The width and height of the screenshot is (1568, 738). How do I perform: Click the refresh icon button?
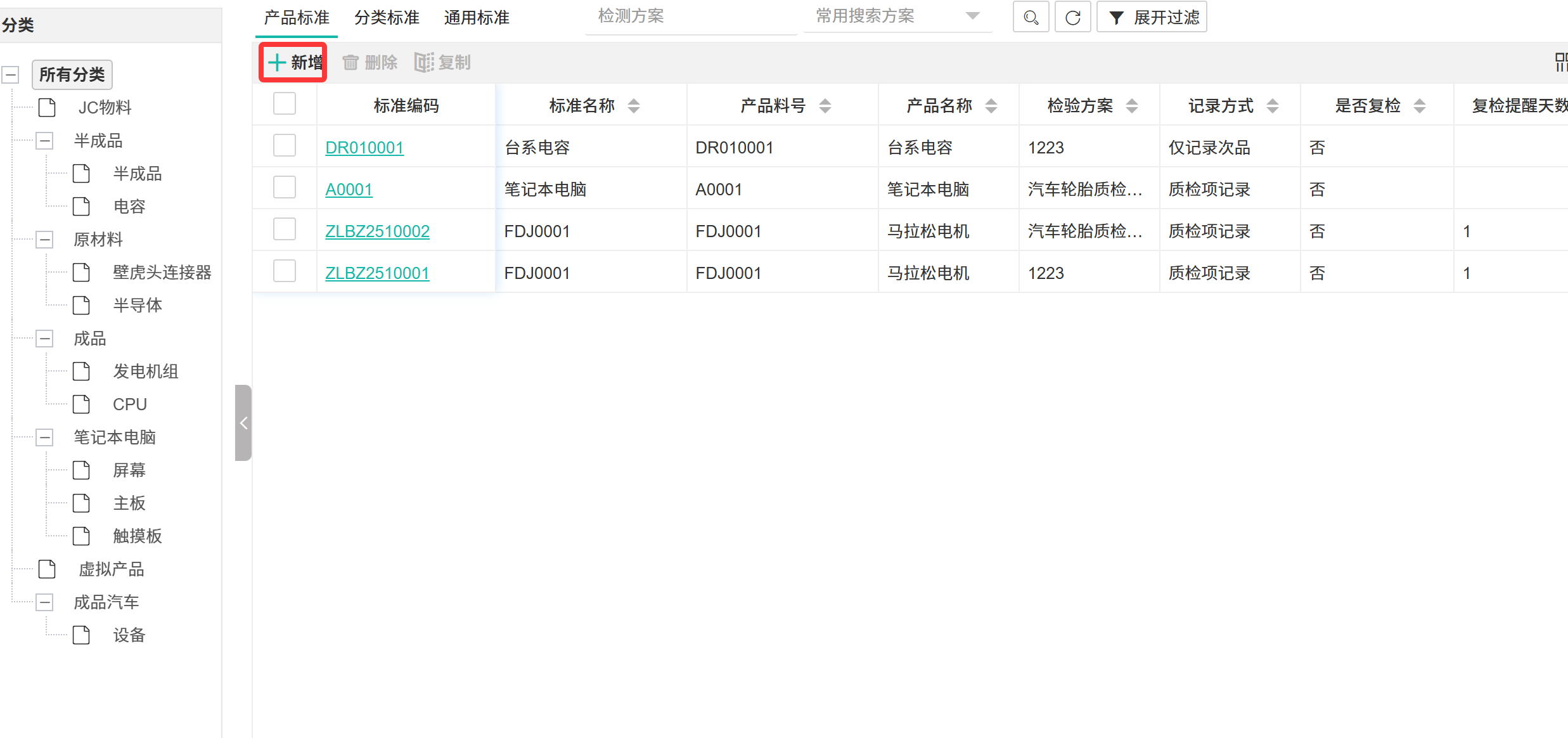point(1072,17)
